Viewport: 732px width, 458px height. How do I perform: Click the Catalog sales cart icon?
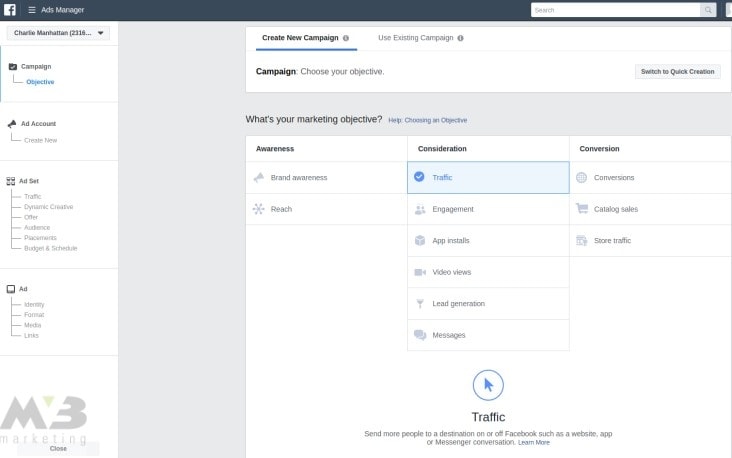pyautogui.click(x=582, y=209)
